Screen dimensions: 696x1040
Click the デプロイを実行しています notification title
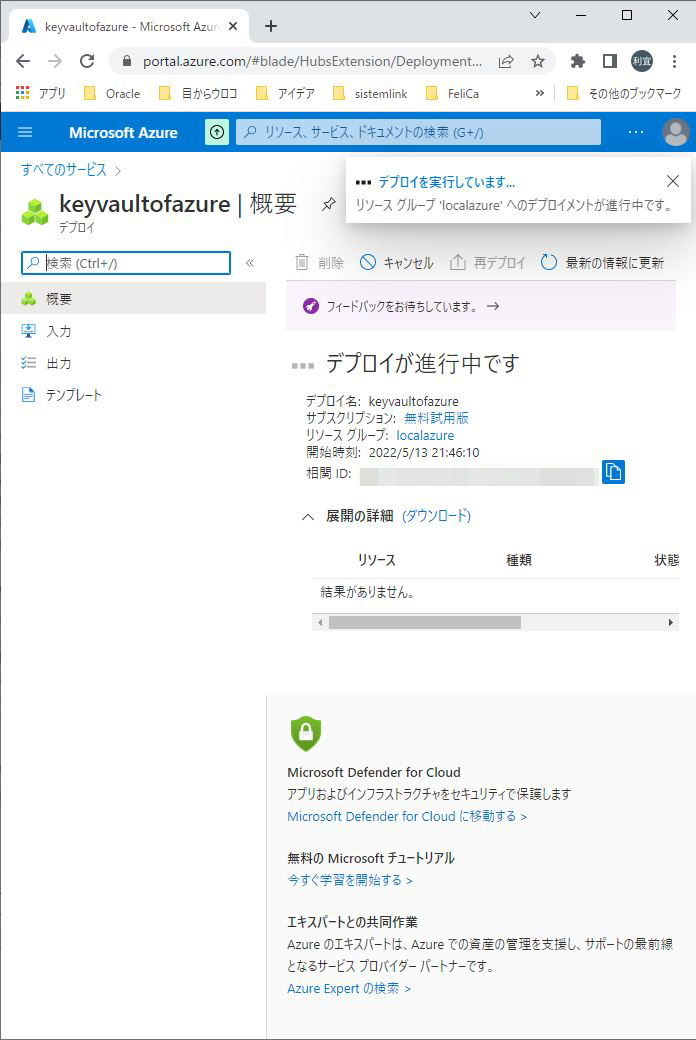pyautogui.click(x=447, y=182)
